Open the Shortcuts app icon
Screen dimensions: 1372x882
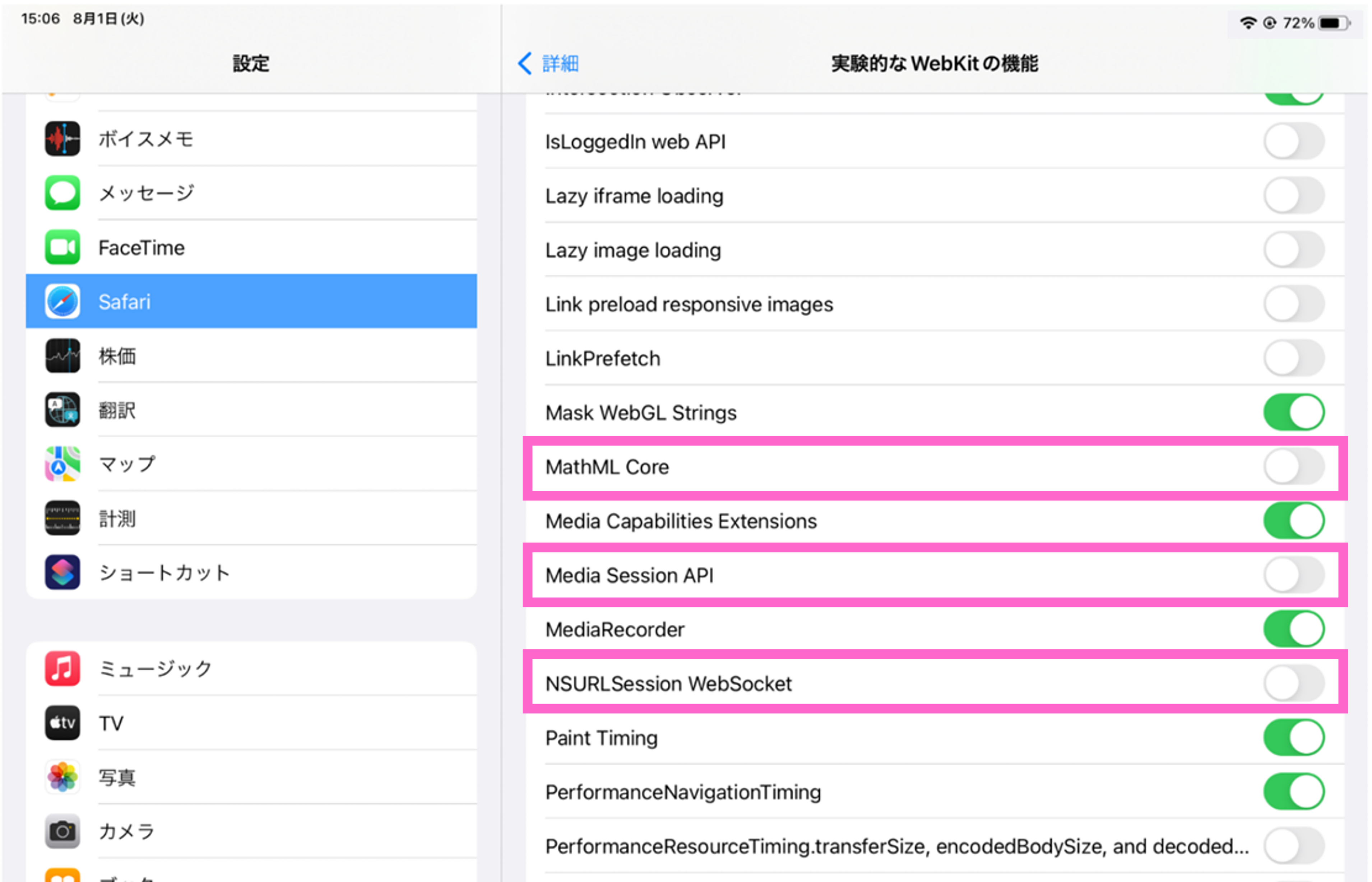(x=62, y=572)
